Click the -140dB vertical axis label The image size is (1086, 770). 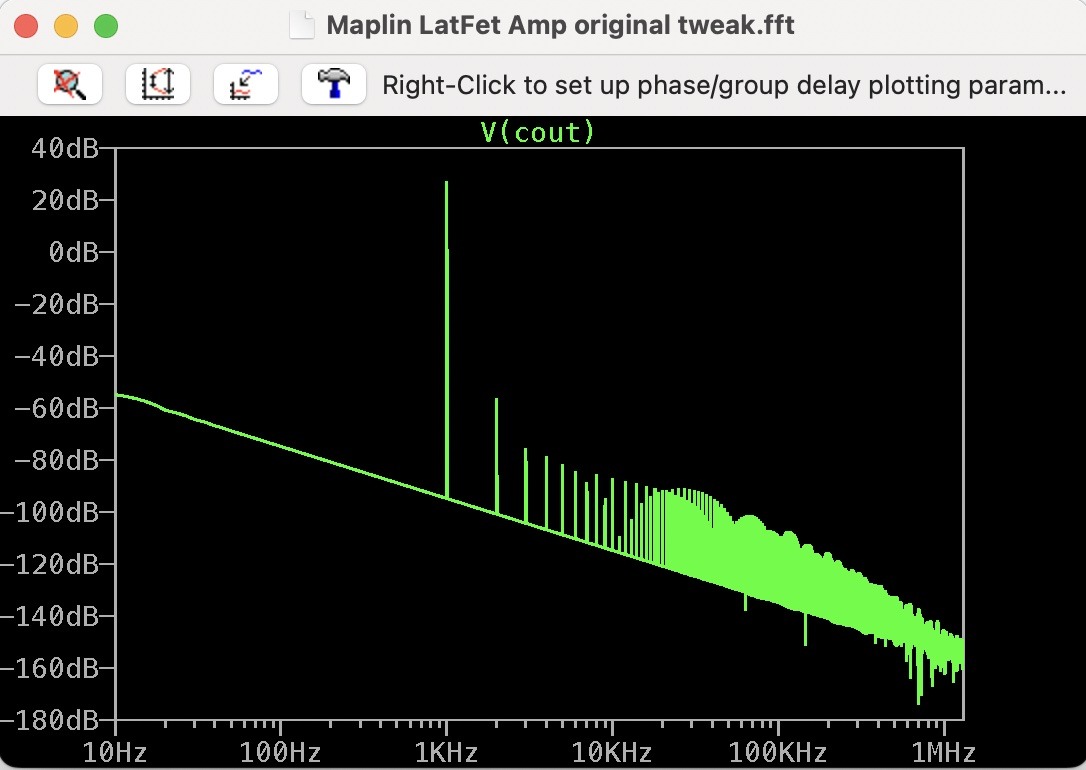[x=50, y=616]
